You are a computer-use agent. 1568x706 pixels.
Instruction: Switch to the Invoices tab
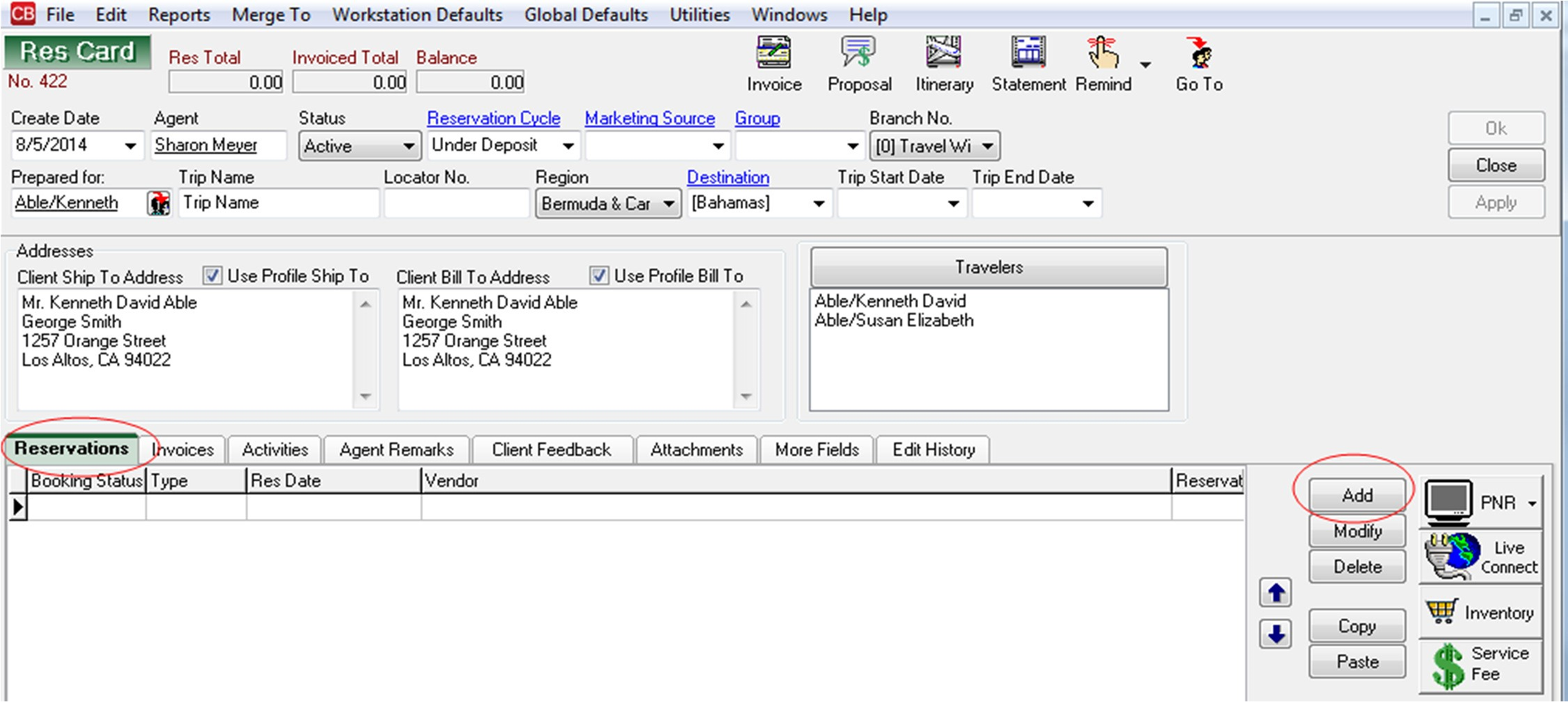coord(184,450)
